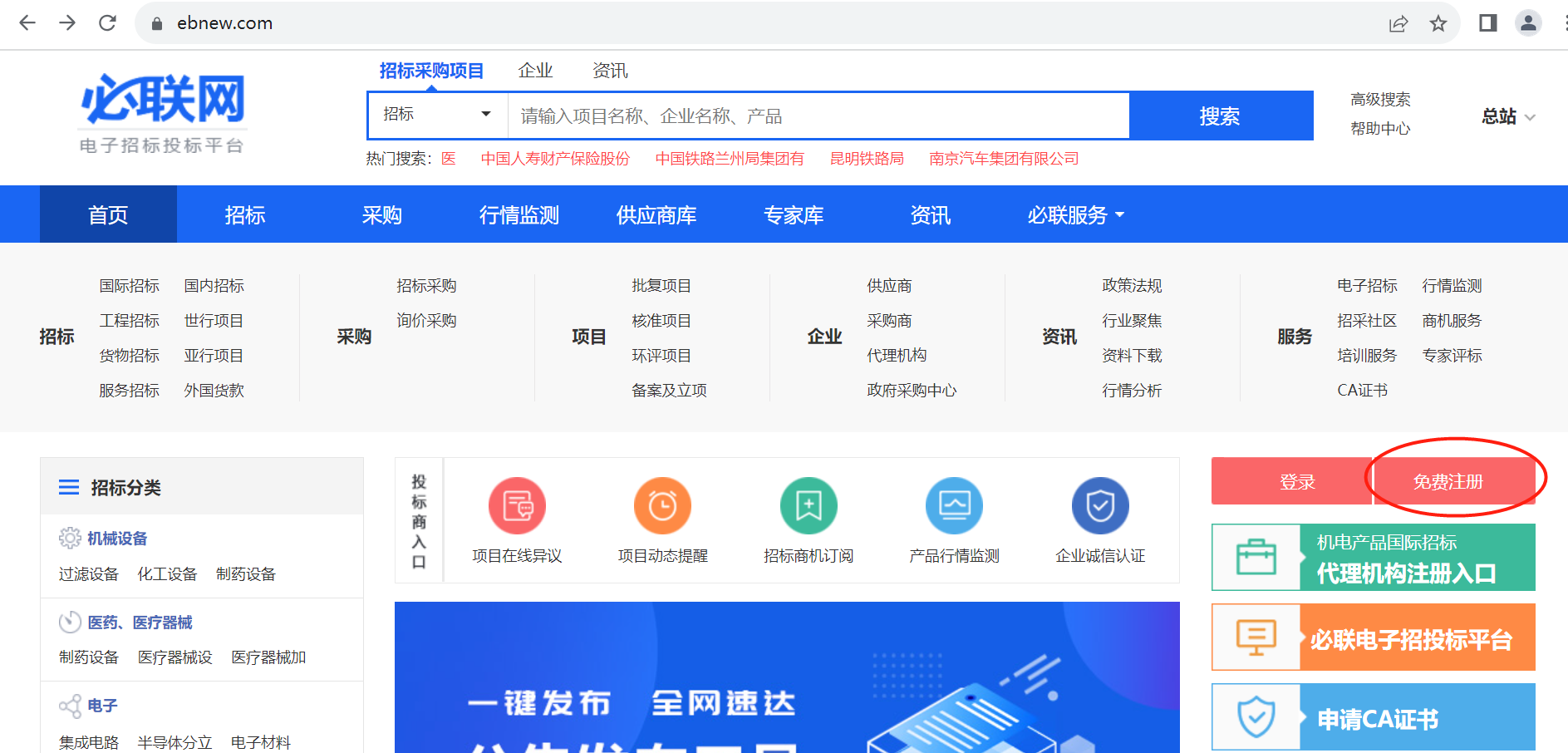Expand the 必联服务 navigation menu
The image size is (1568, 753).
click(1075, 215)
